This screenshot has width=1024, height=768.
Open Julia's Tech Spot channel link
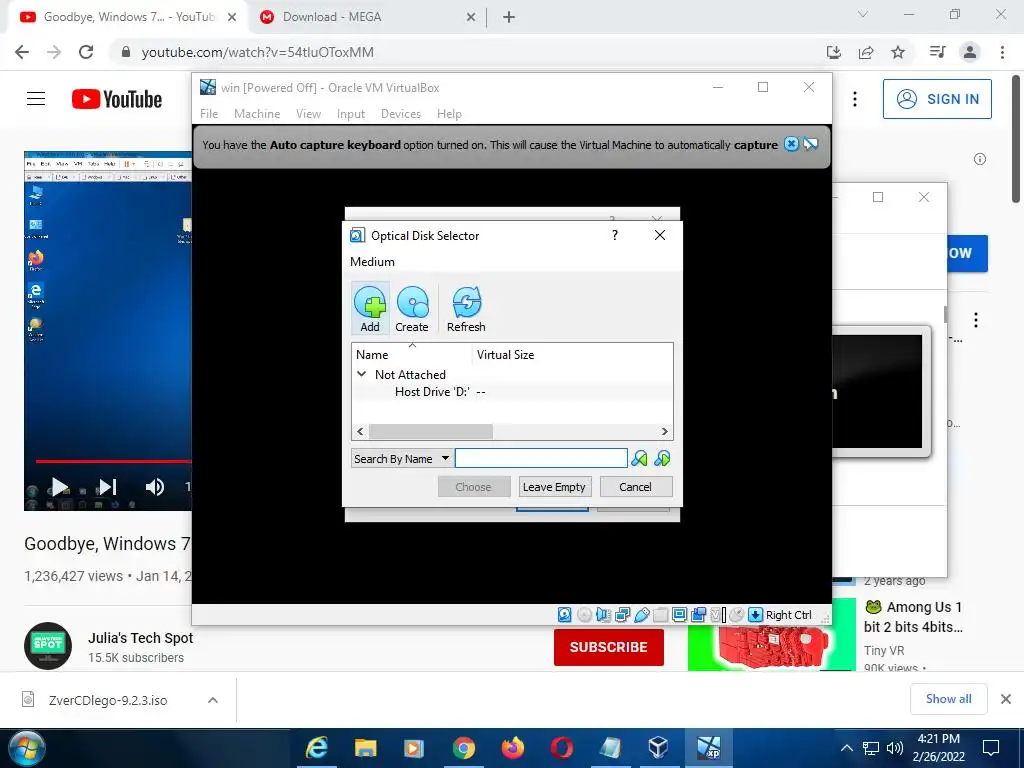(x=140, y=638)
